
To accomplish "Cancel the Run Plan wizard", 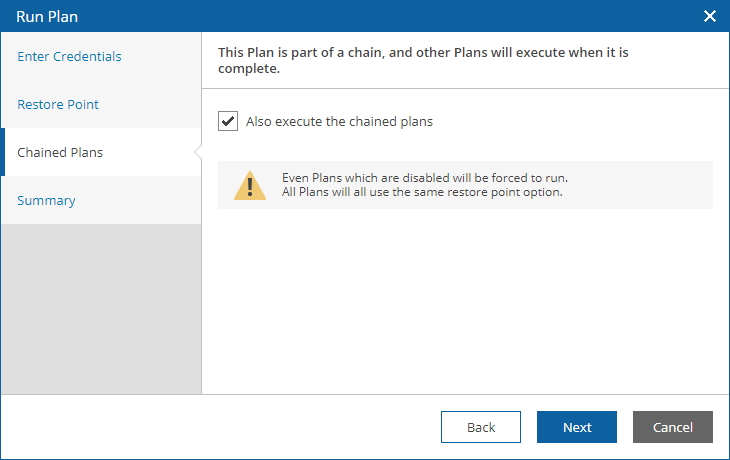I will point(673,427).
